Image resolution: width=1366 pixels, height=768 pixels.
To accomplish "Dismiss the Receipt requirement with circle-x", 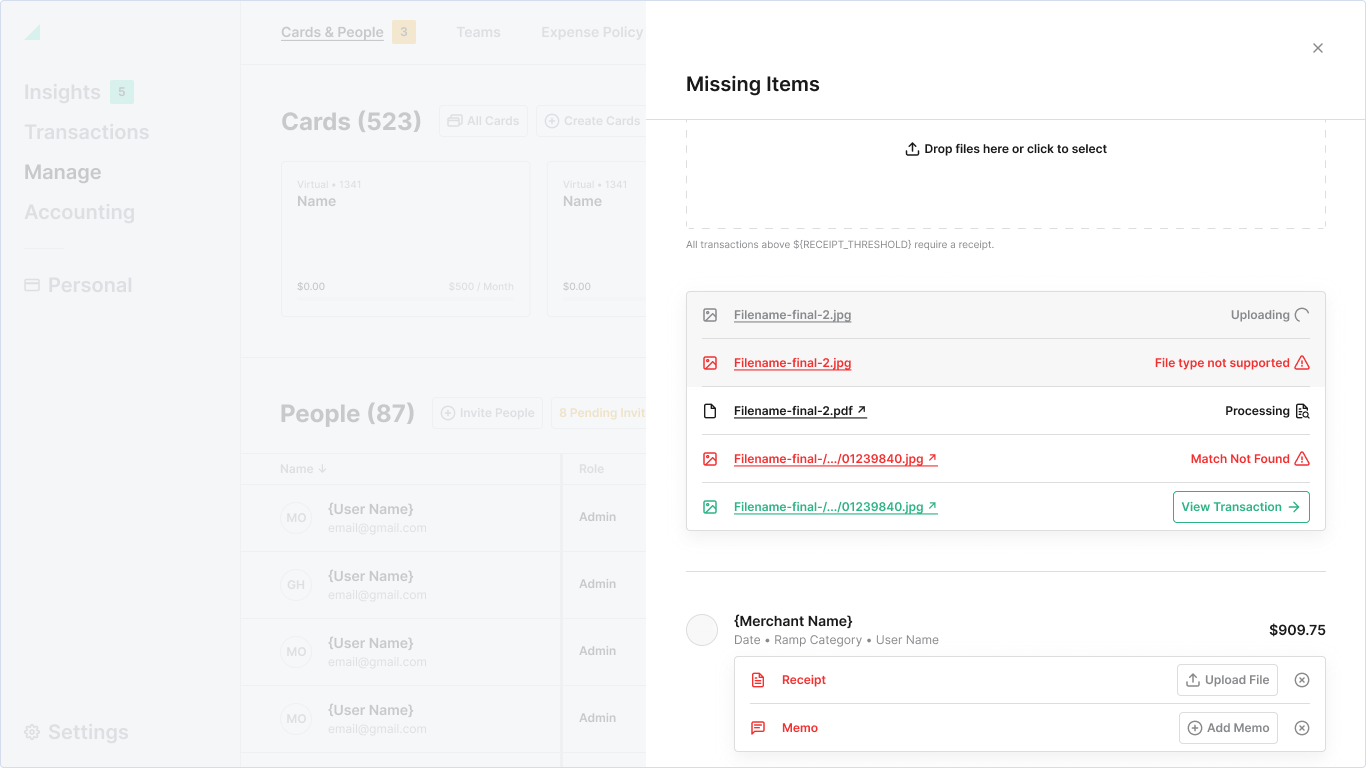I will click(1302, 680).
